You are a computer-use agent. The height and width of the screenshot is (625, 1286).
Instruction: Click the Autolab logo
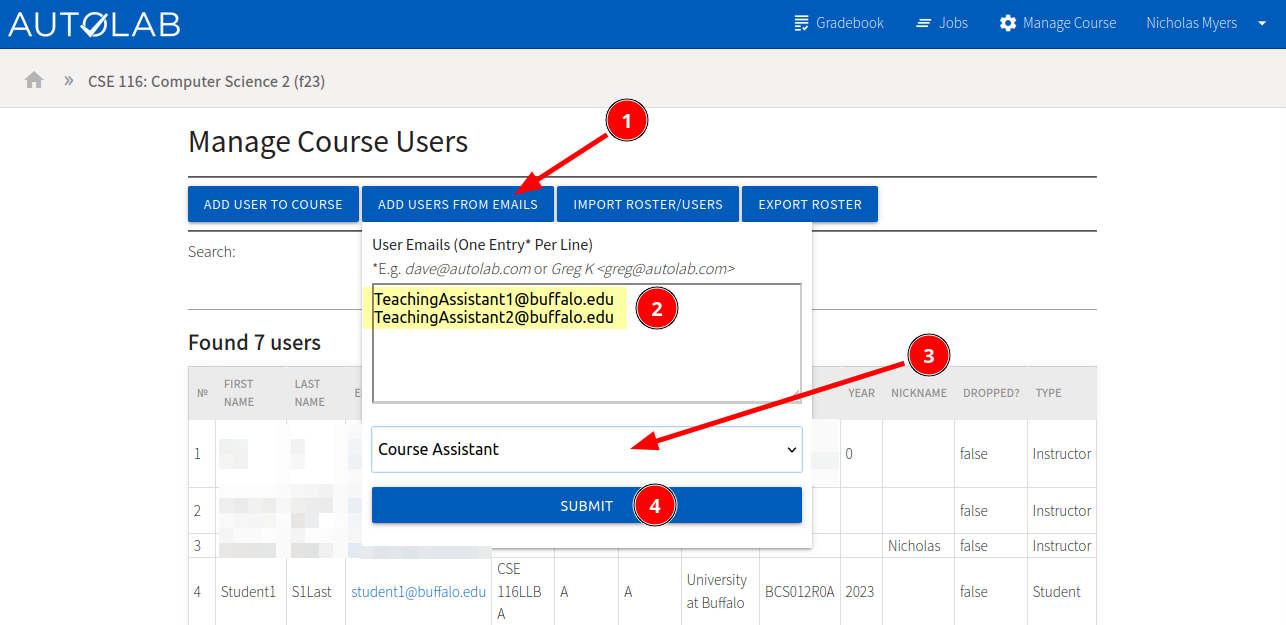coord(94,23)
